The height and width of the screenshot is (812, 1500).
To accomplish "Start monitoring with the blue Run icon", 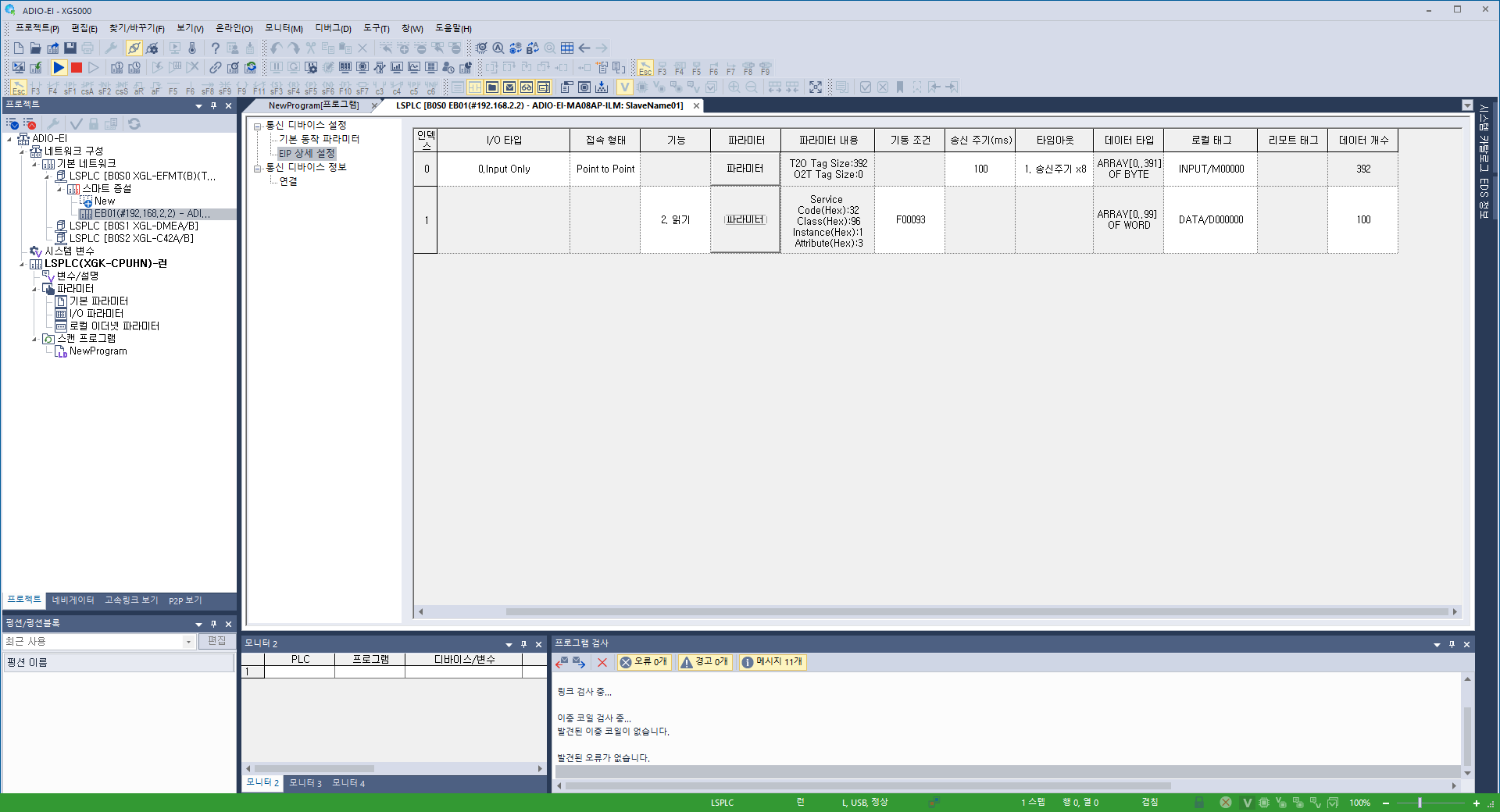I will tap(59, 68).
